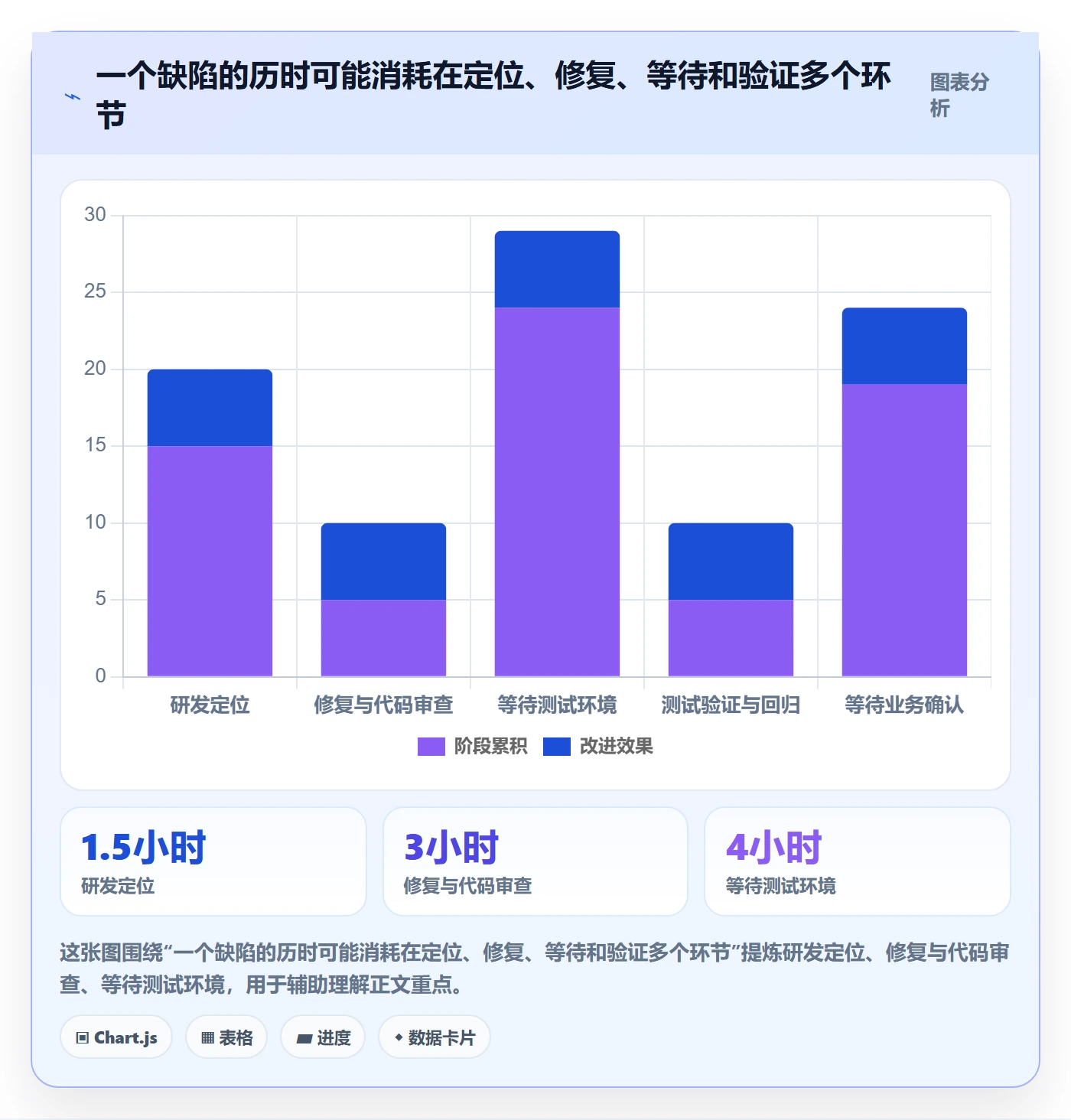Click the y-axis value 30

pyautogui.click(x=95, y=215)
